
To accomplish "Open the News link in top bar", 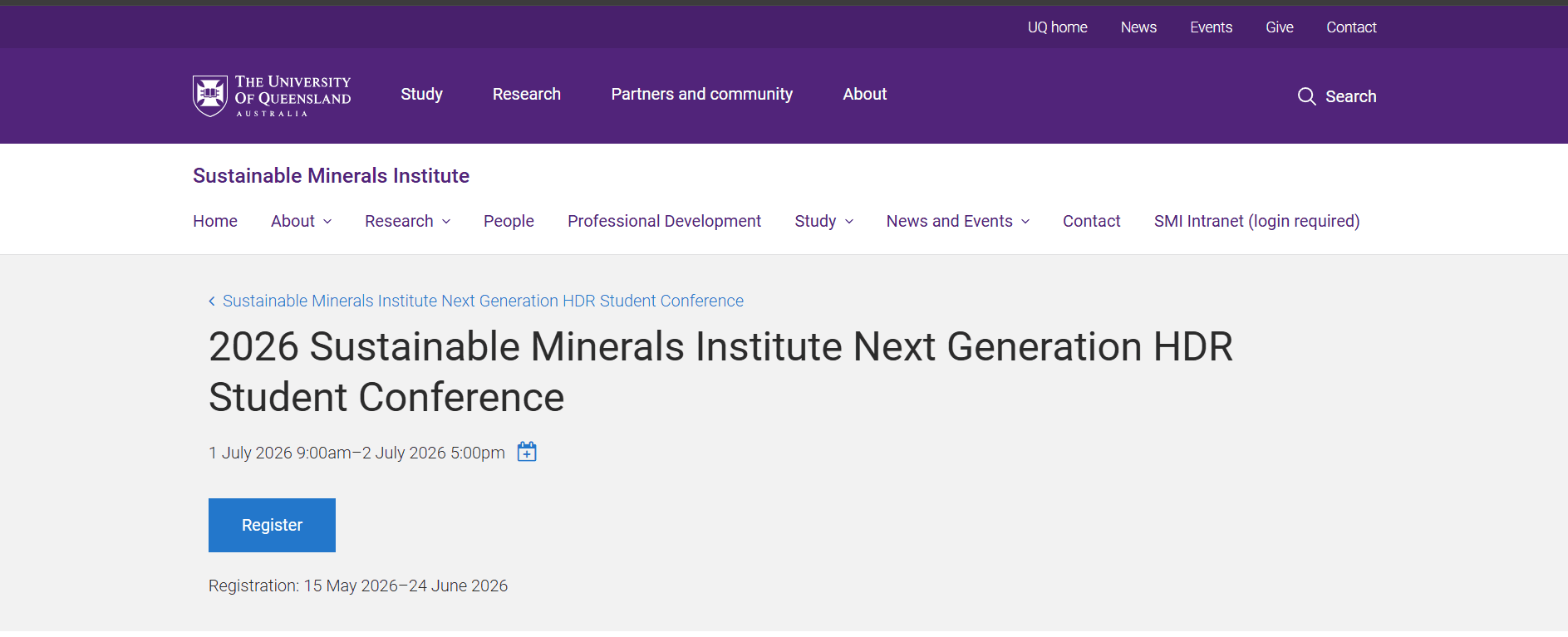I will click(1138, 27).
